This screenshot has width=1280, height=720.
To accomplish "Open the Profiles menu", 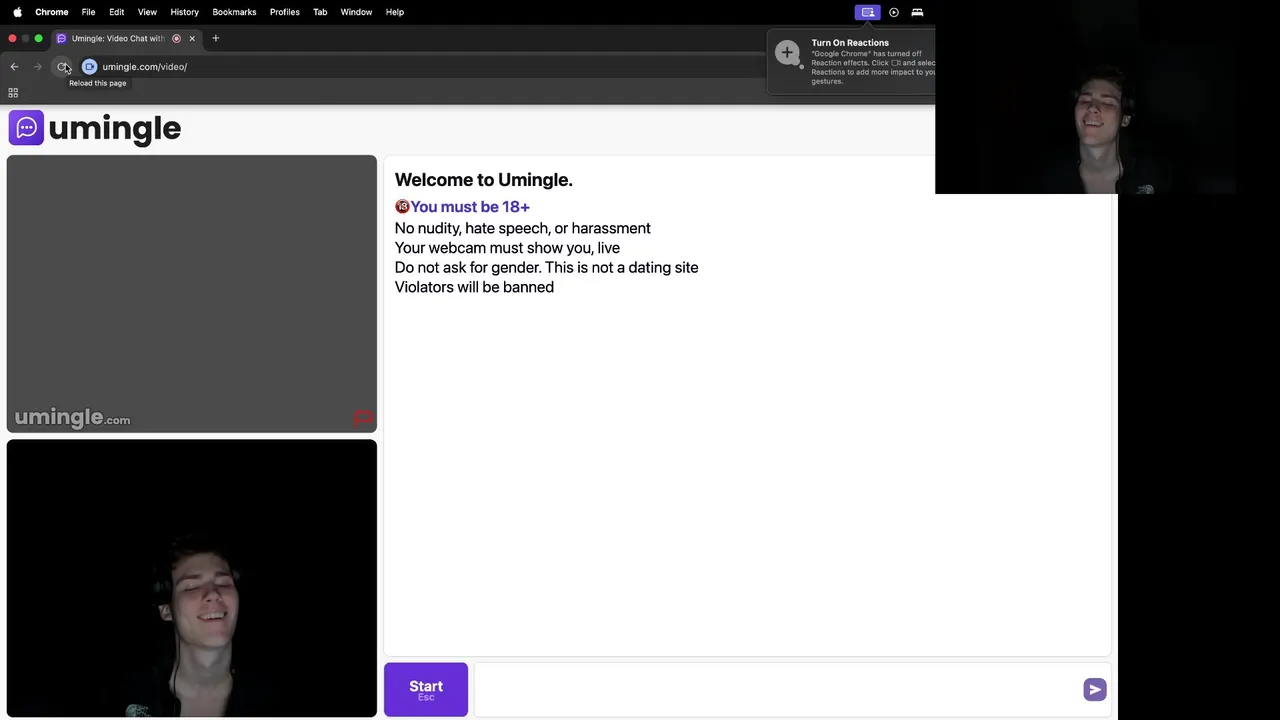I will pos(285,12).
